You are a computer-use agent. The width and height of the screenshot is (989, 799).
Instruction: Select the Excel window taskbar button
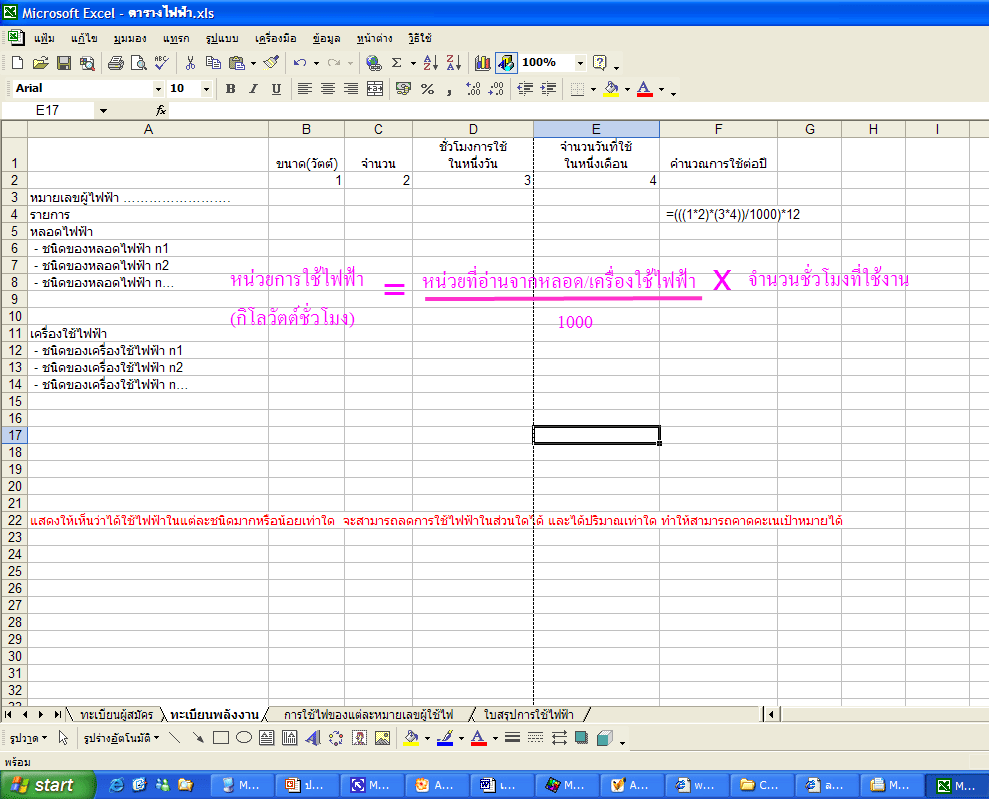click(x=957, y=785)
